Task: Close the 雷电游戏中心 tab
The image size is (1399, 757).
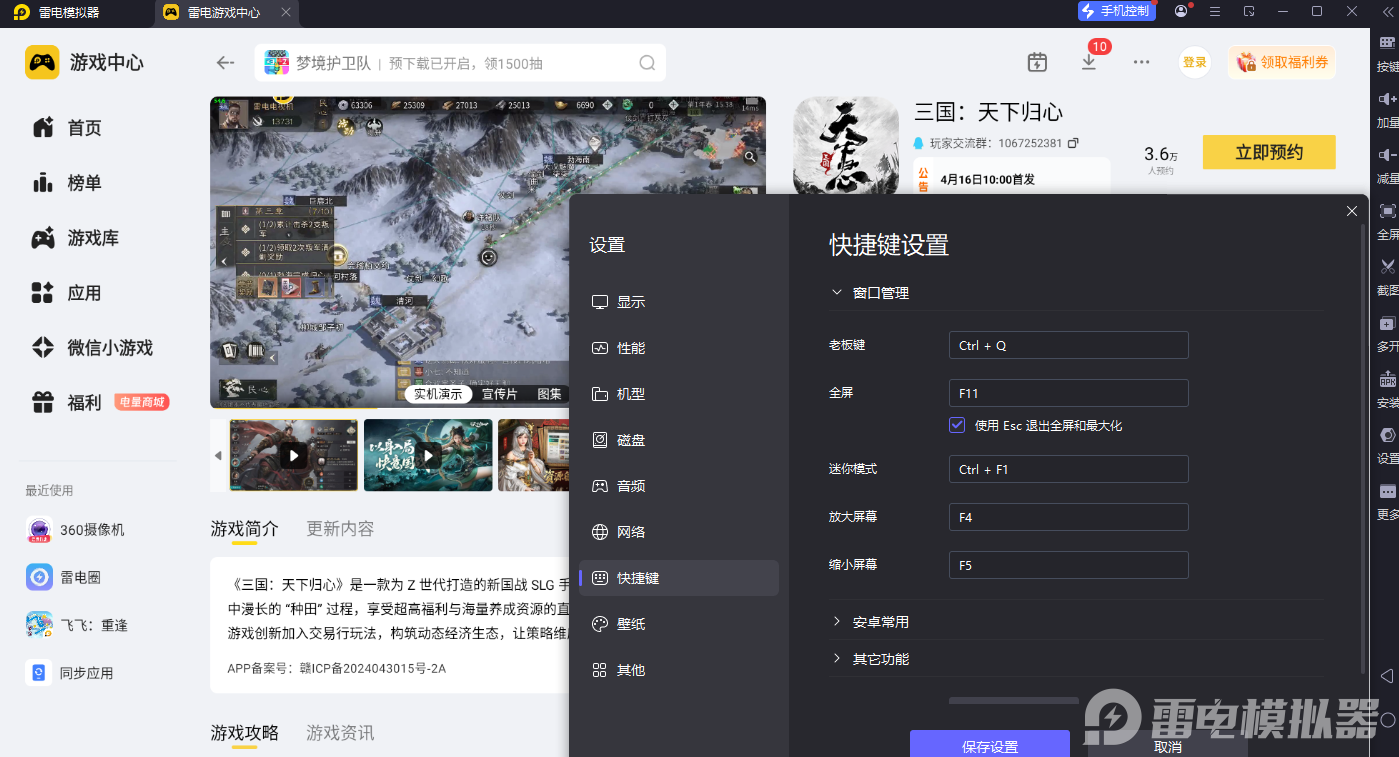Action: point(286,12)
